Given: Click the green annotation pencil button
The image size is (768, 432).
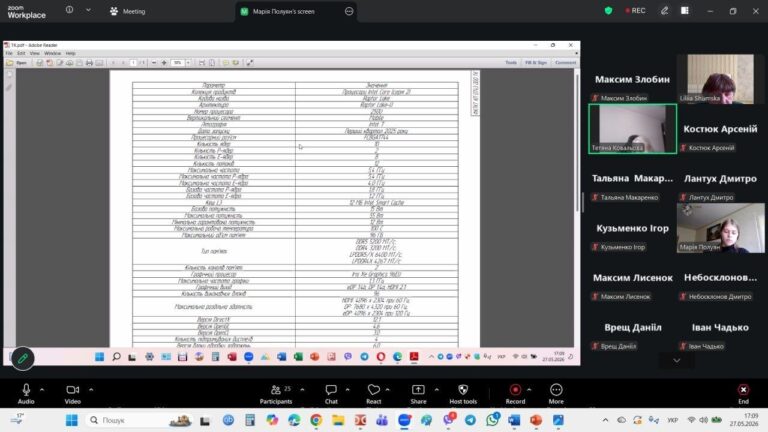Looking at the screenshot, I should tap(23, 359).
